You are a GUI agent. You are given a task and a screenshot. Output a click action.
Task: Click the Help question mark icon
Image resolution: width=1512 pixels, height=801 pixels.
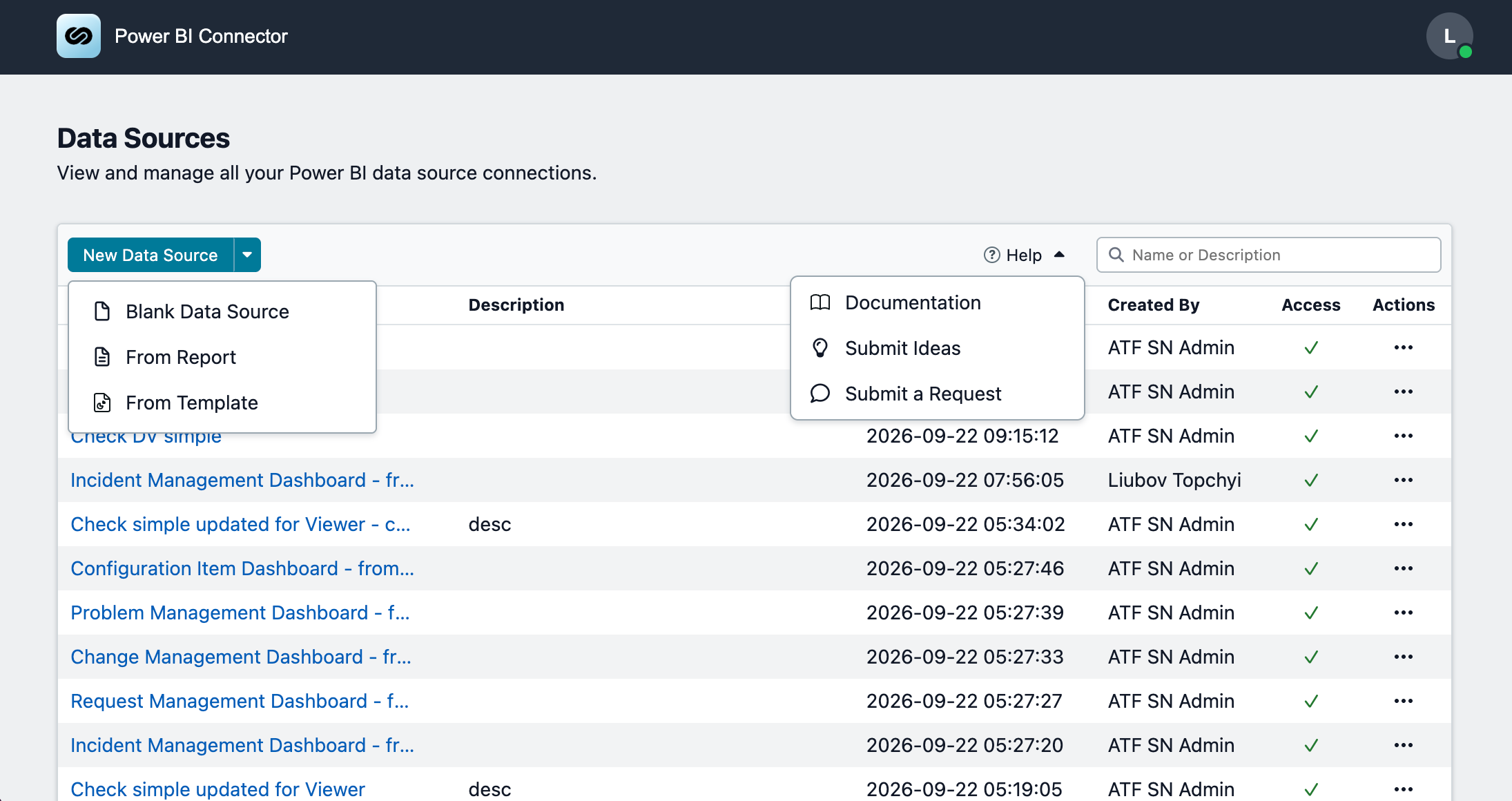click(x=991, y=255)
